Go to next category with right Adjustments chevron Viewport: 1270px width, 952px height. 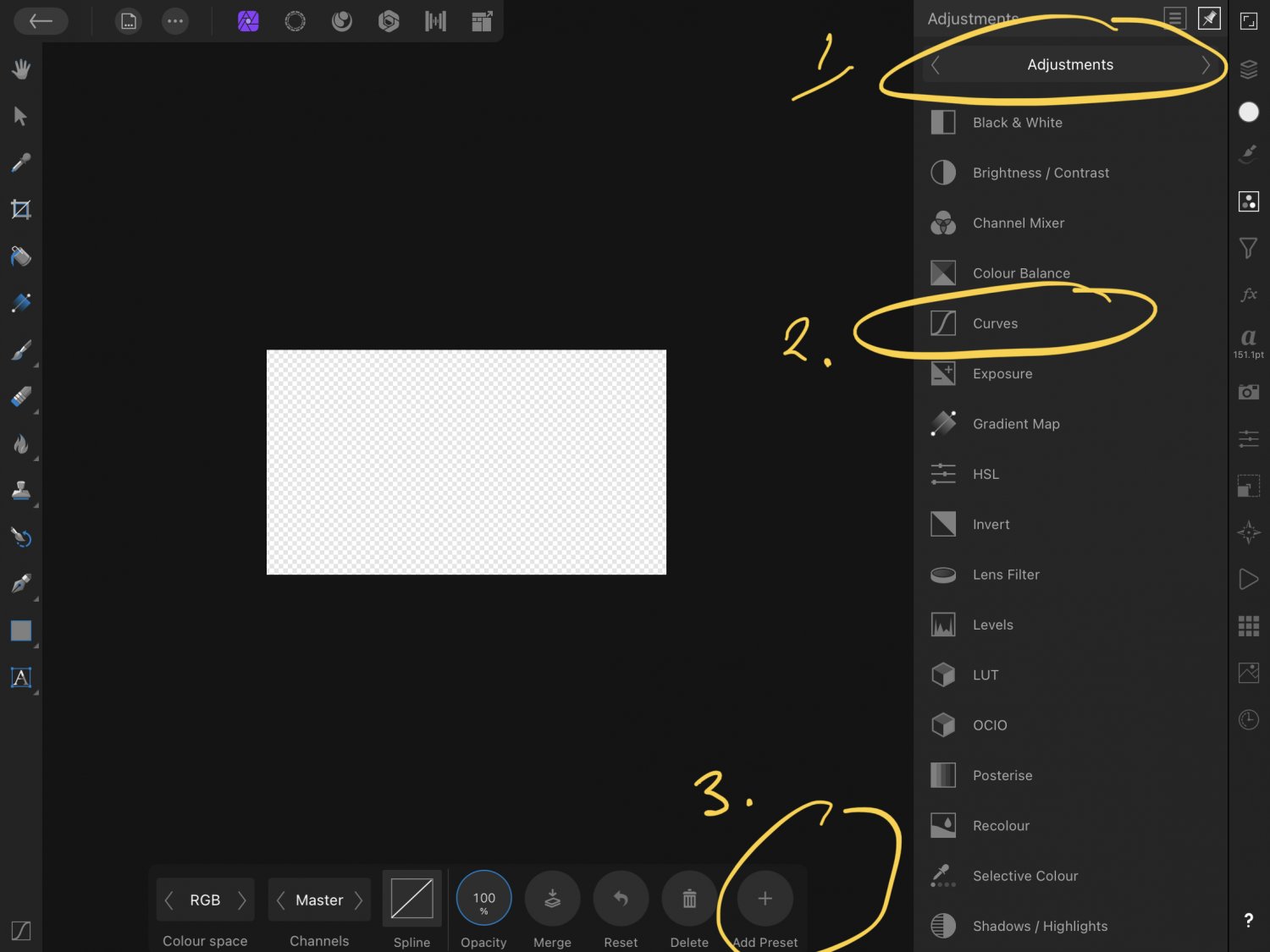[x=1206, y=65]
